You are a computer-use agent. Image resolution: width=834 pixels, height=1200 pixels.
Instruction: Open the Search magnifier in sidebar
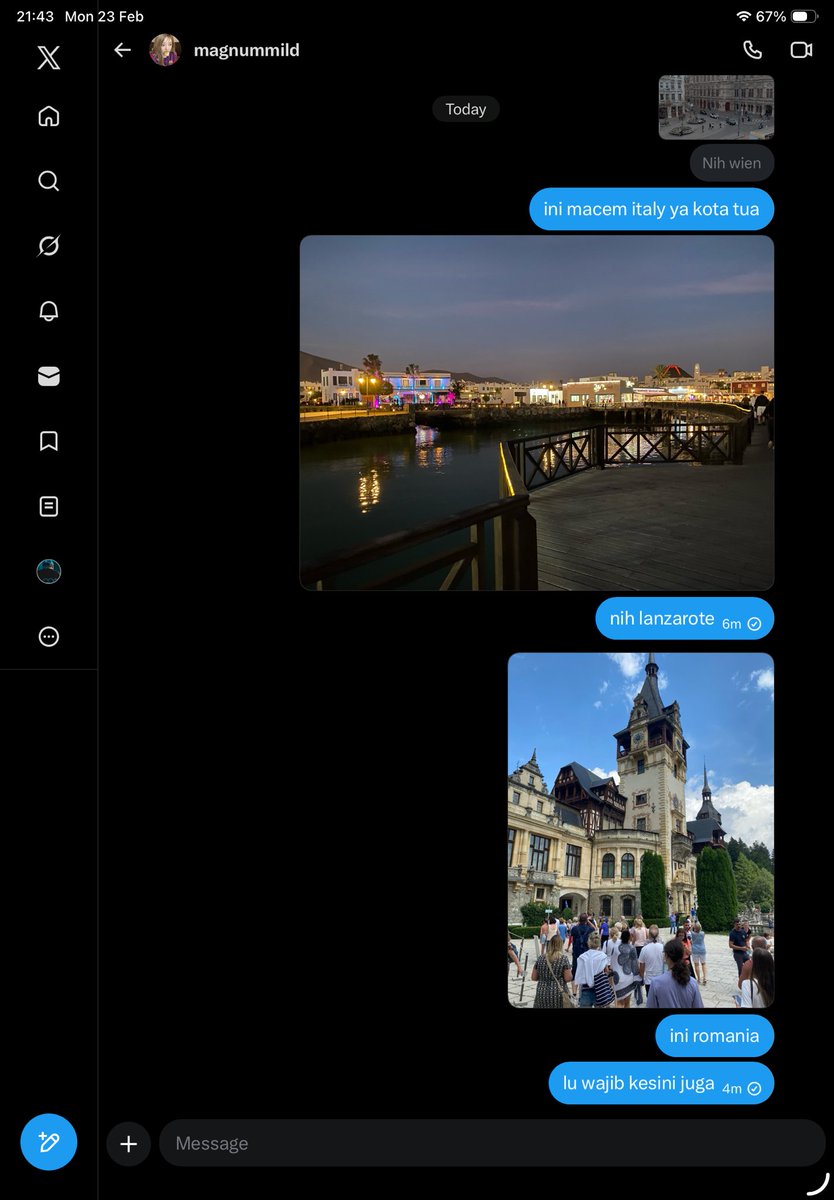tap(48, 181)
